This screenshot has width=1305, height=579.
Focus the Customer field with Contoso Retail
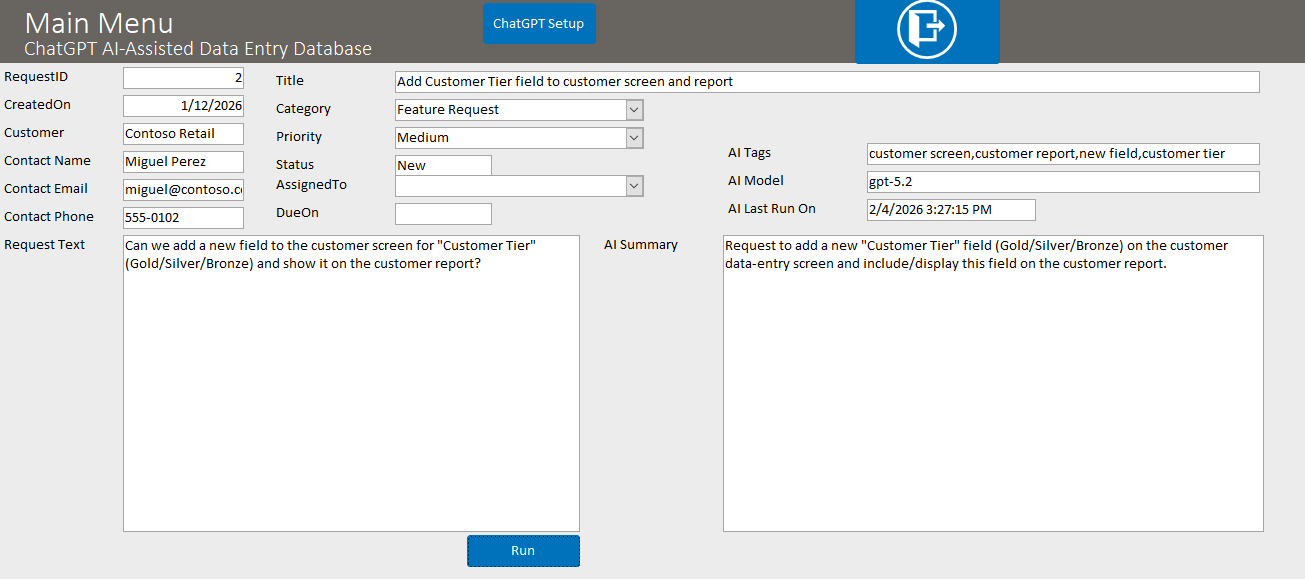[x=183, y=134]
